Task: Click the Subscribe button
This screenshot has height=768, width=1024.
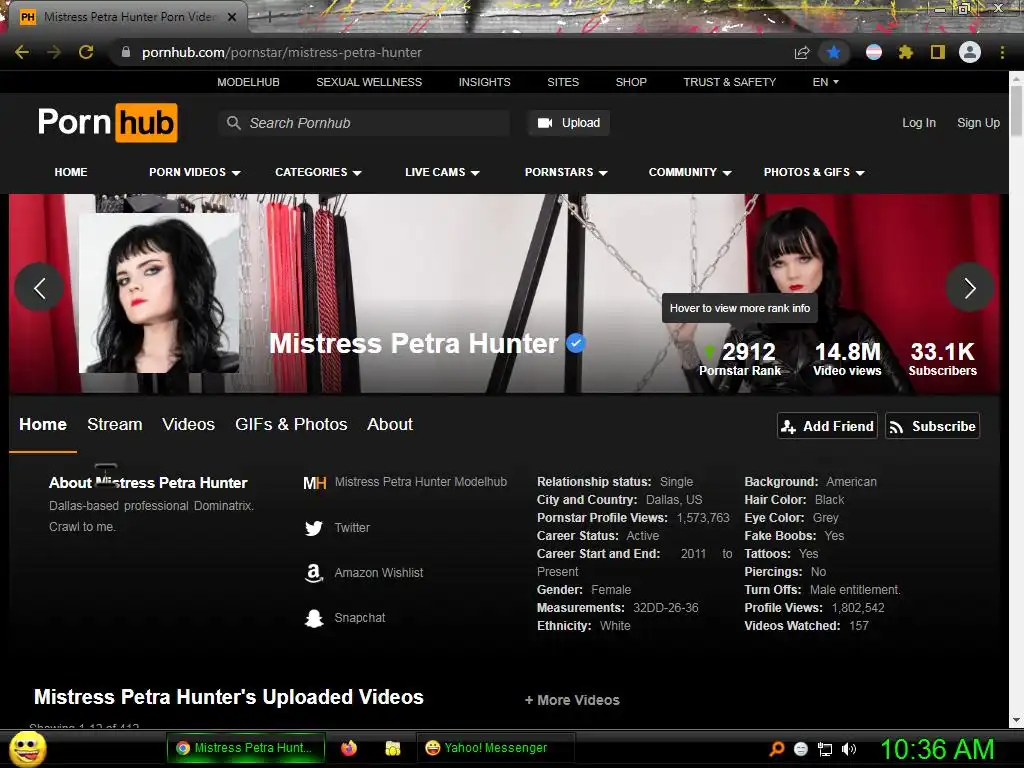Action: pos(933,426)
